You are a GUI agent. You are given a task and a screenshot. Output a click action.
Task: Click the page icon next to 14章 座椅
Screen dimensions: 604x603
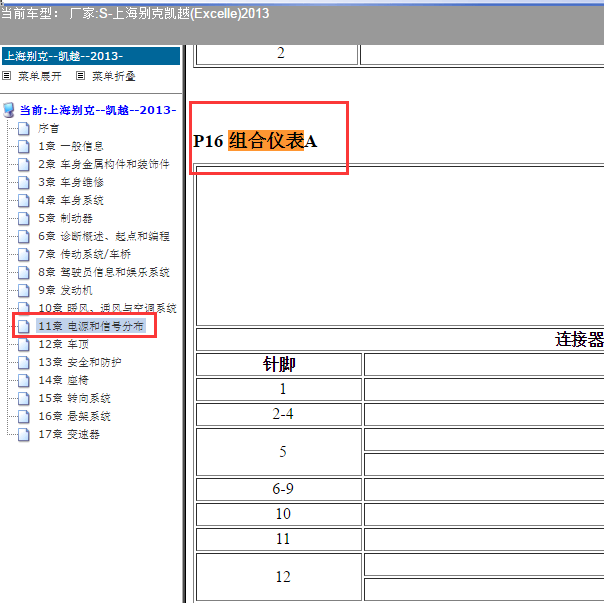click(x=23, y=380)
